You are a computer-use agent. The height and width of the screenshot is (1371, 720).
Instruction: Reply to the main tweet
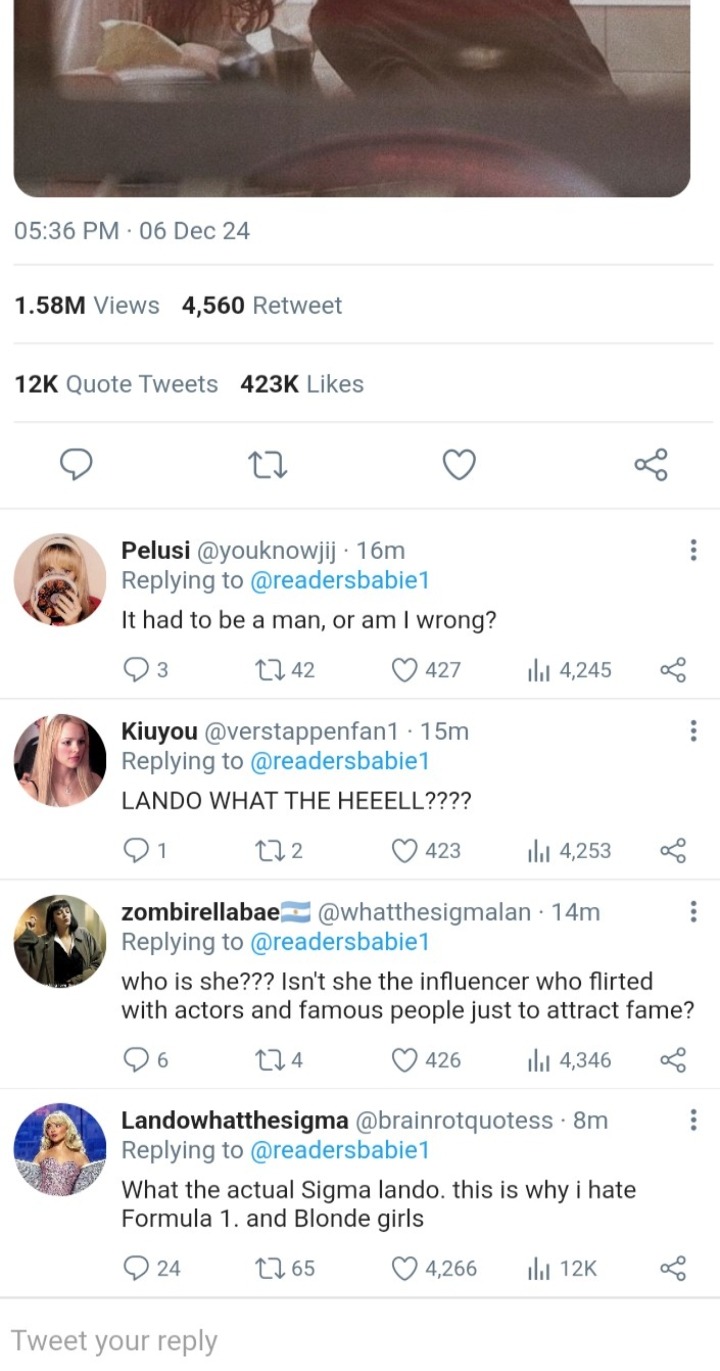pos(77,465)
